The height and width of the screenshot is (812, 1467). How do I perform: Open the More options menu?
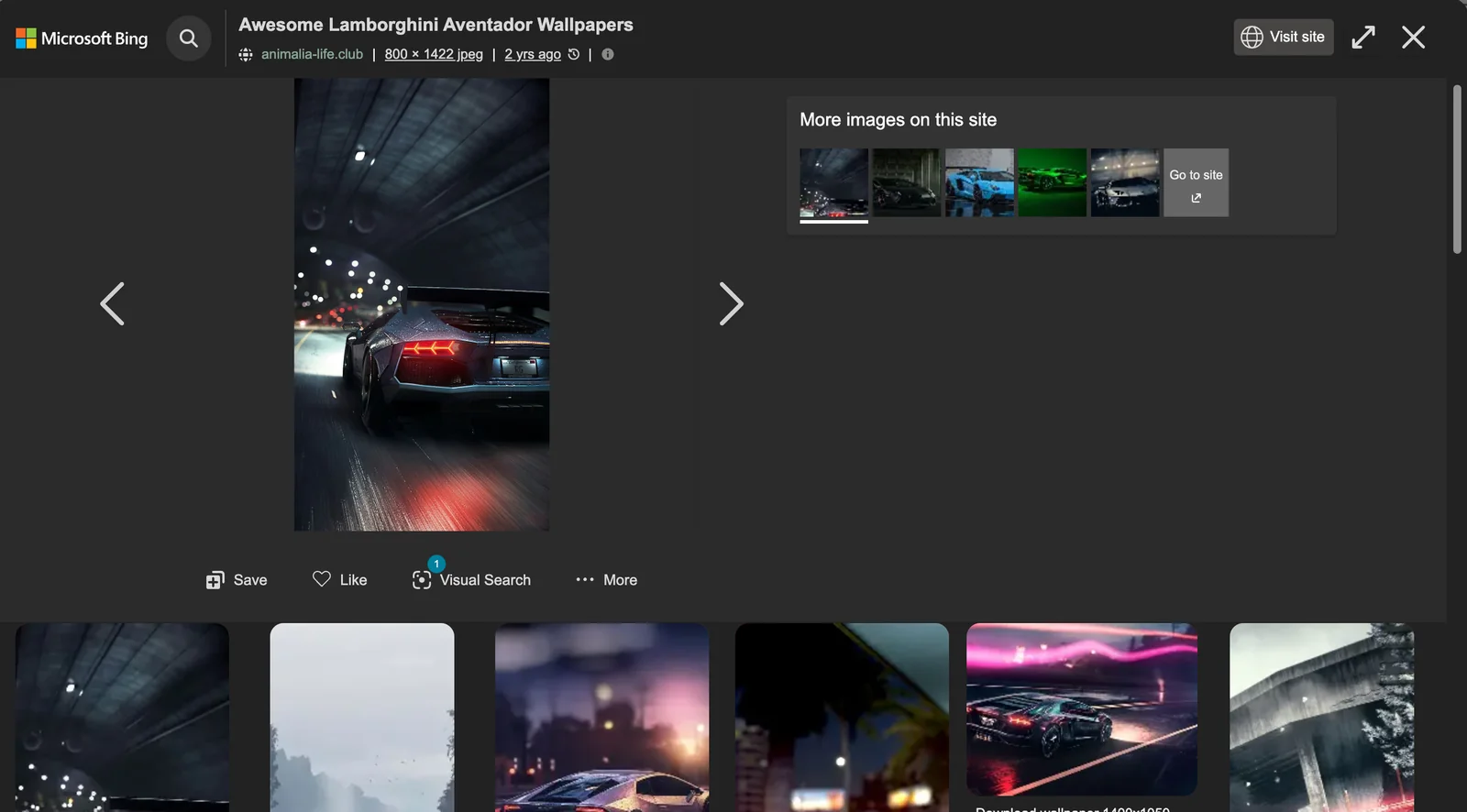(x=606, y=580)
